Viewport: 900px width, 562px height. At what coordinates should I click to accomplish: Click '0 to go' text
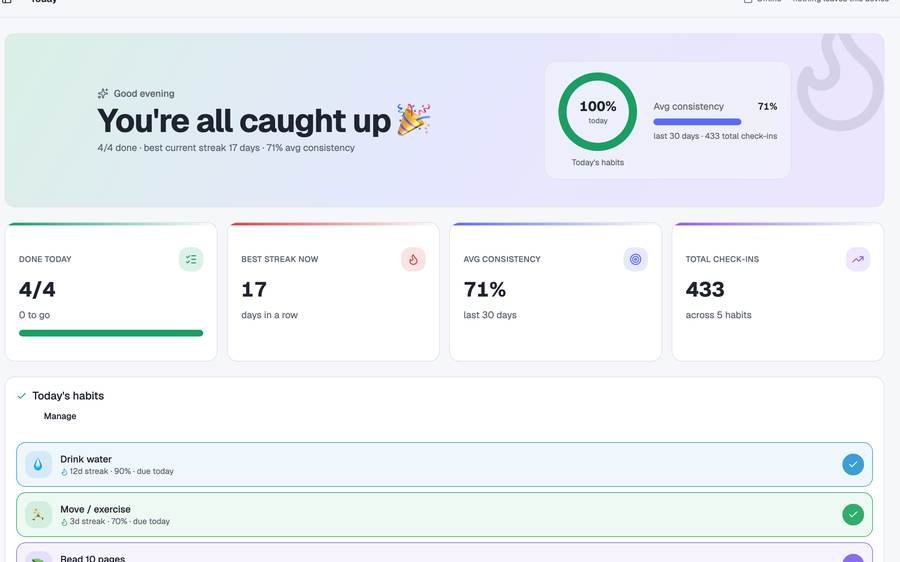pos(34,315)
